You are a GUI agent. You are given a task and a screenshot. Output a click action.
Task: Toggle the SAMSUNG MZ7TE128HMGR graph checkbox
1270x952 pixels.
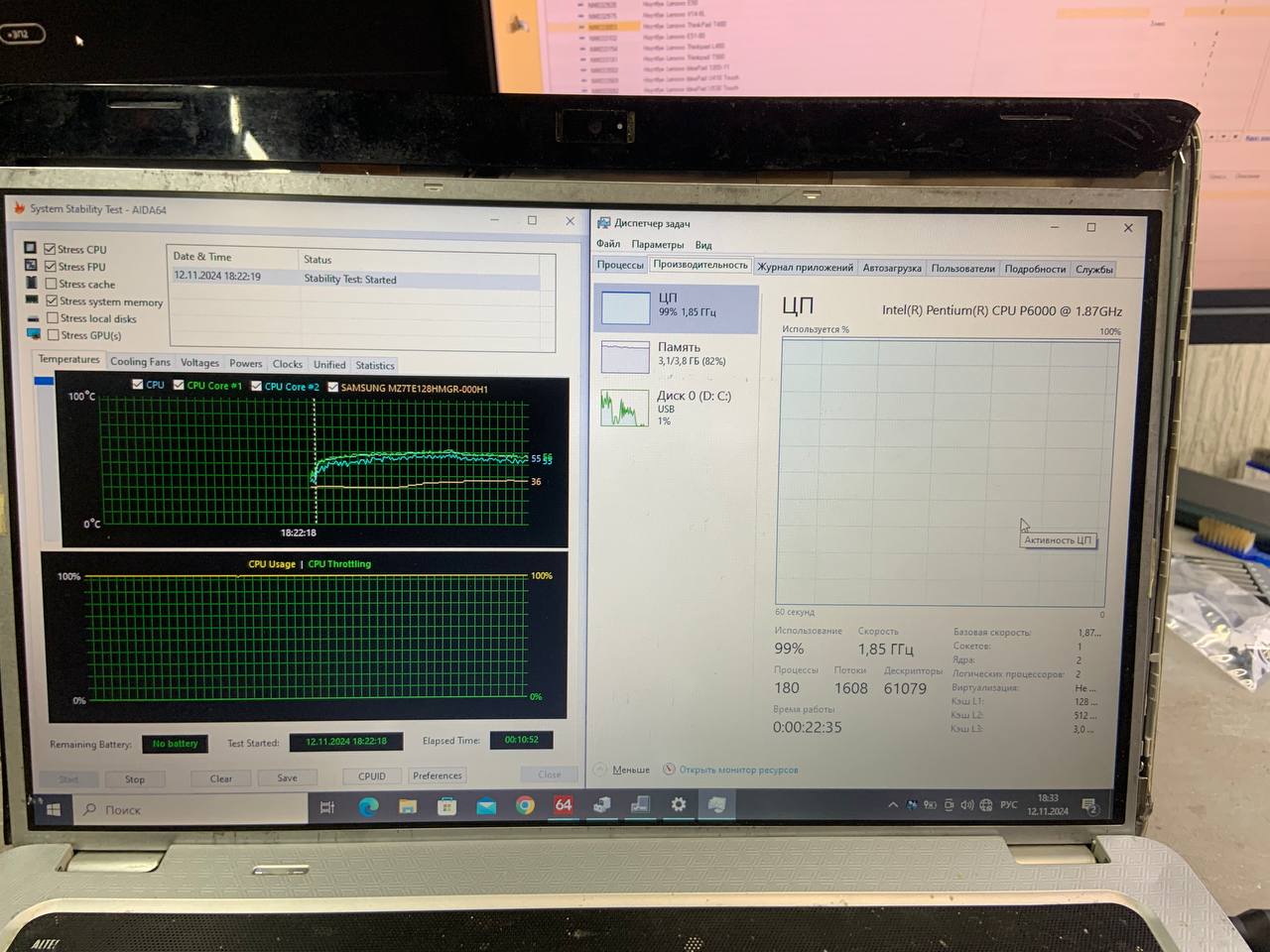(x=332, y=387)
